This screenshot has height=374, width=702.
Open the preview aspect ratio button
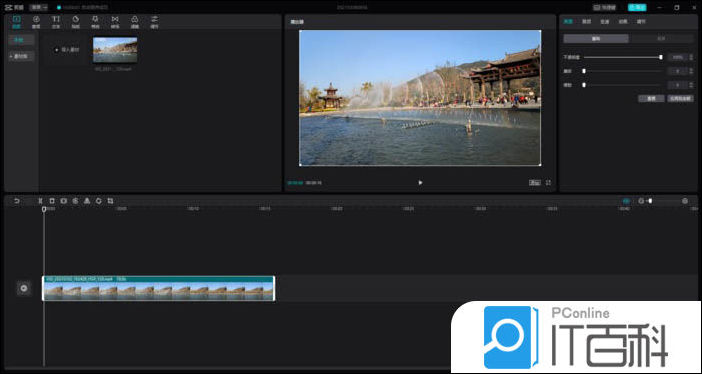point(535,183)
